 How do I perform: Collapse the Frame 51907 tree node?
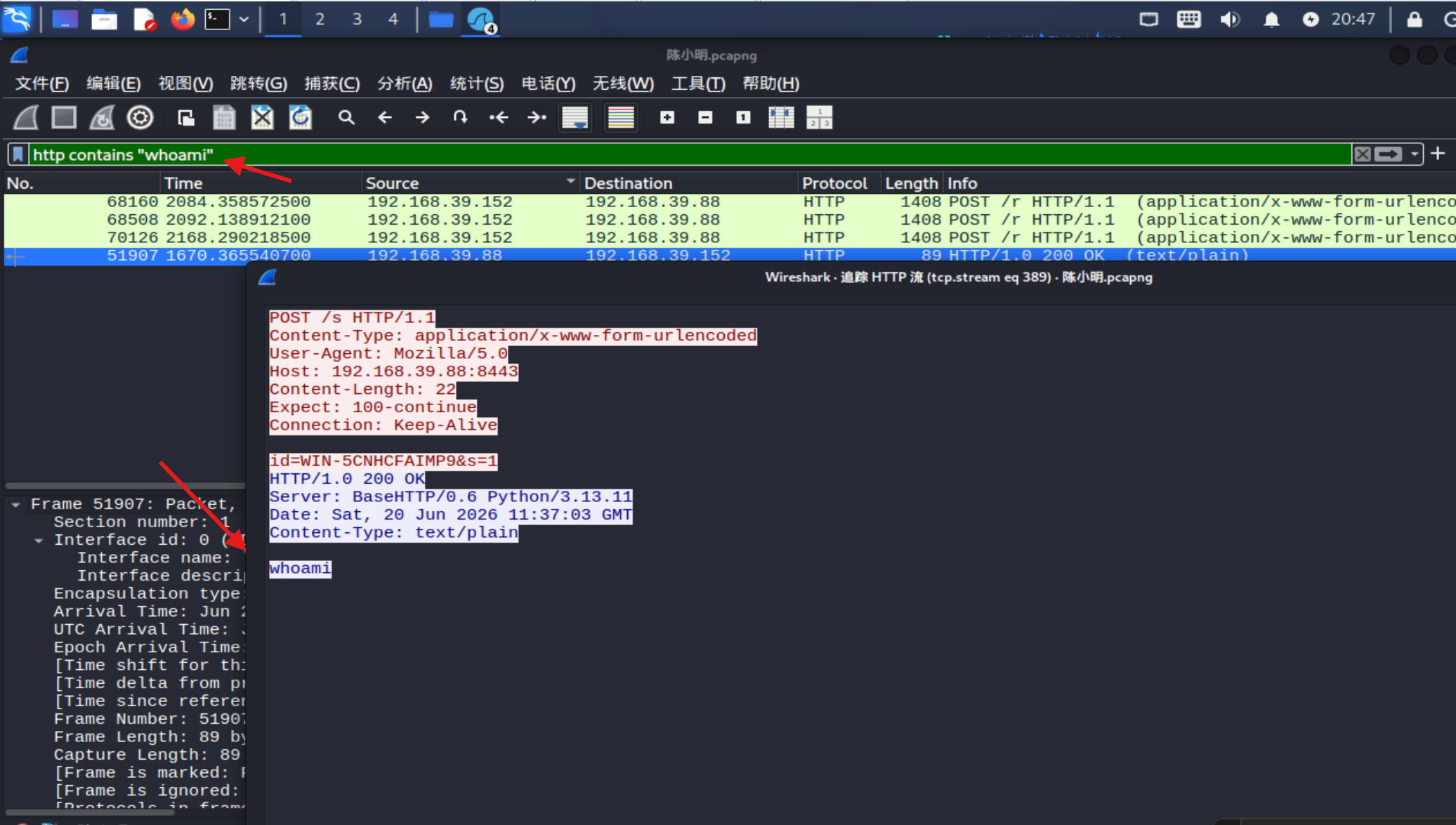15,504
